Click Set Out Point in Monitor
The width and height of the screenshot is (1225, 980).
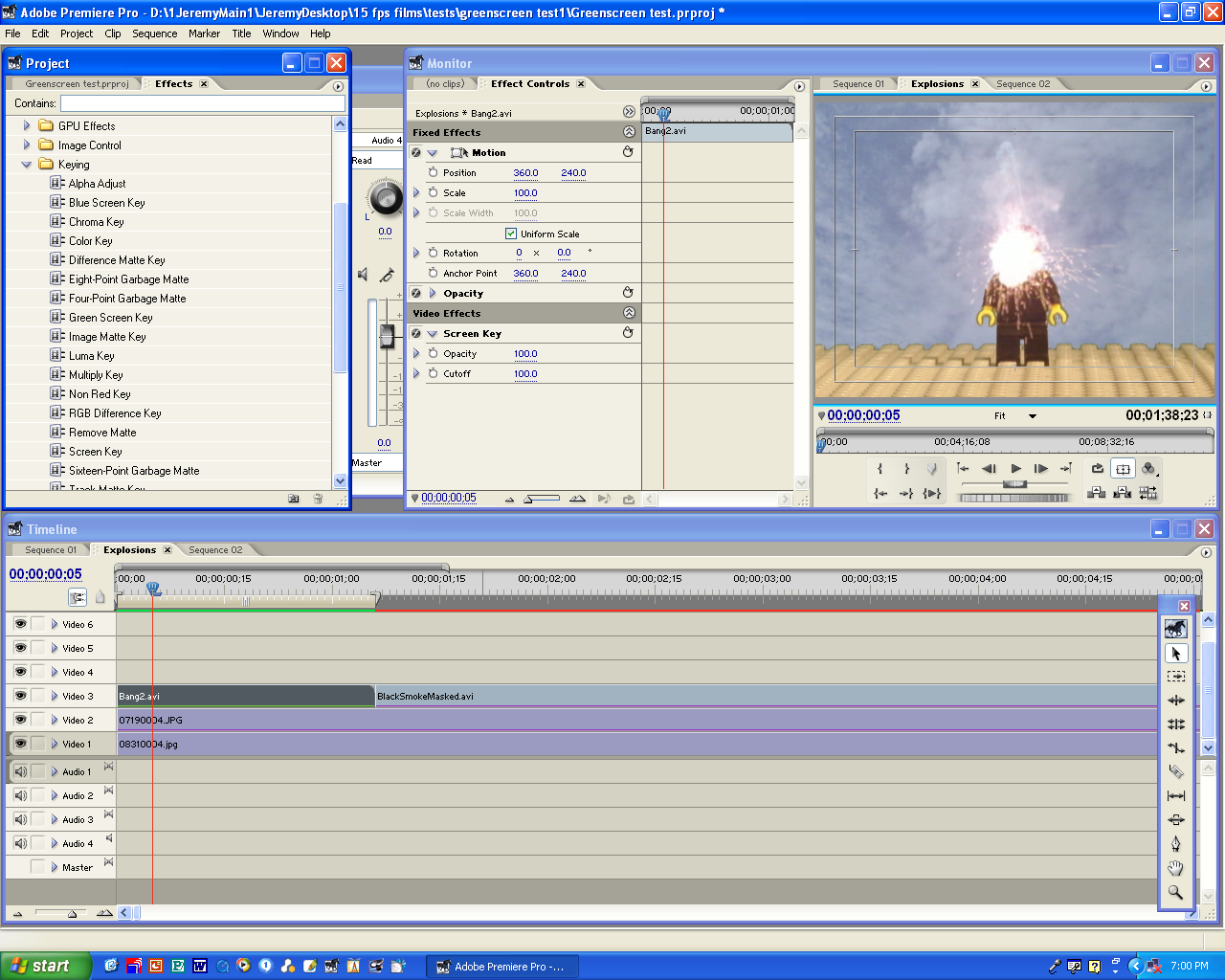906,469
